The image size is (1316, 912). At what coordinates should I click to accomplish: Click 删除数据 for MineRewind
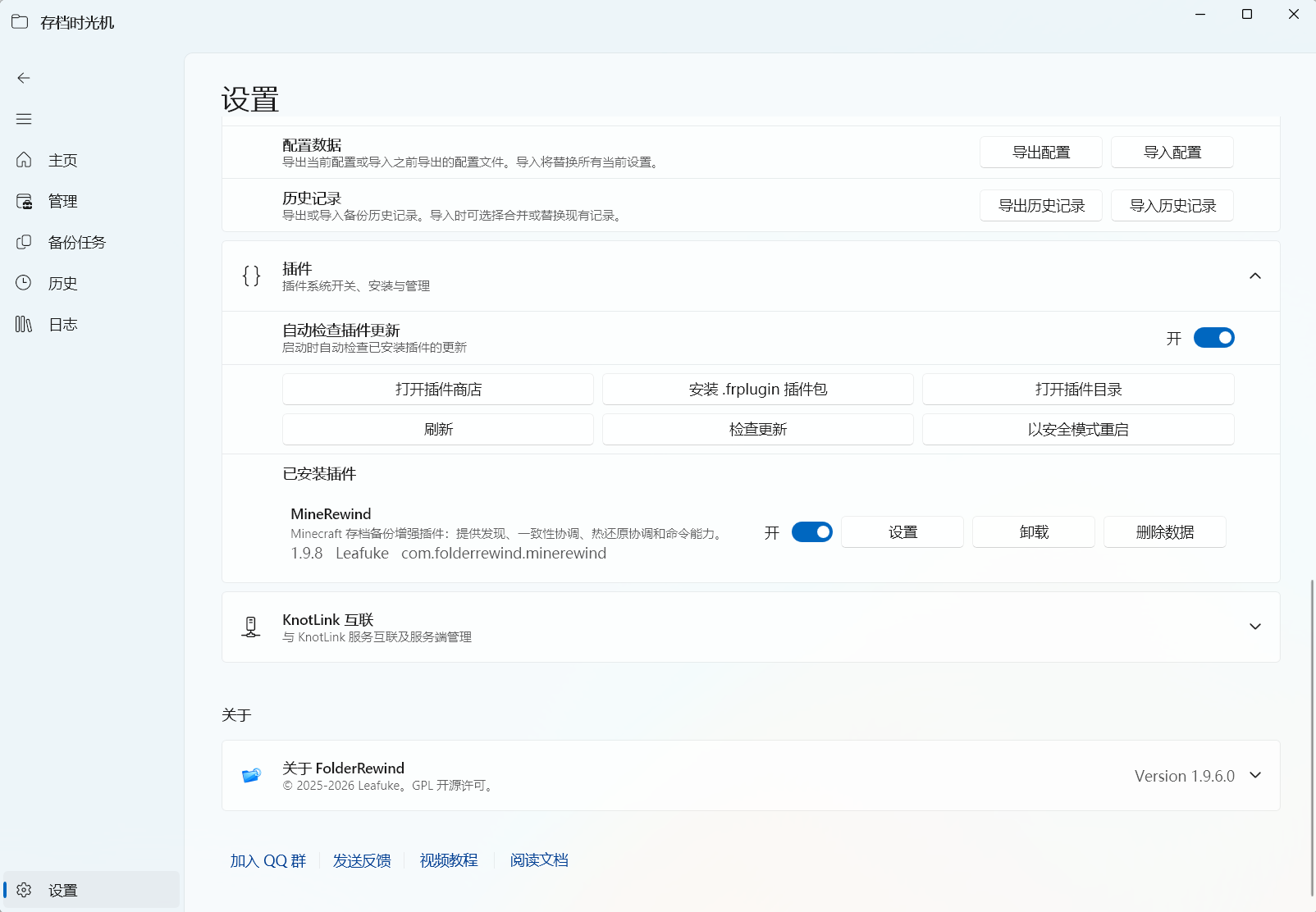point(1165,532)
